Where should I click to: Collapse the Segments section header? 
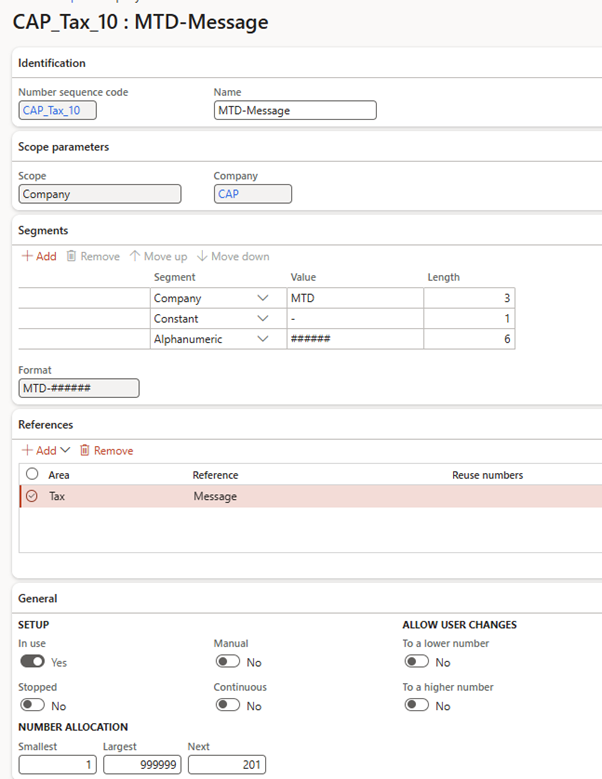coord(43,231)
